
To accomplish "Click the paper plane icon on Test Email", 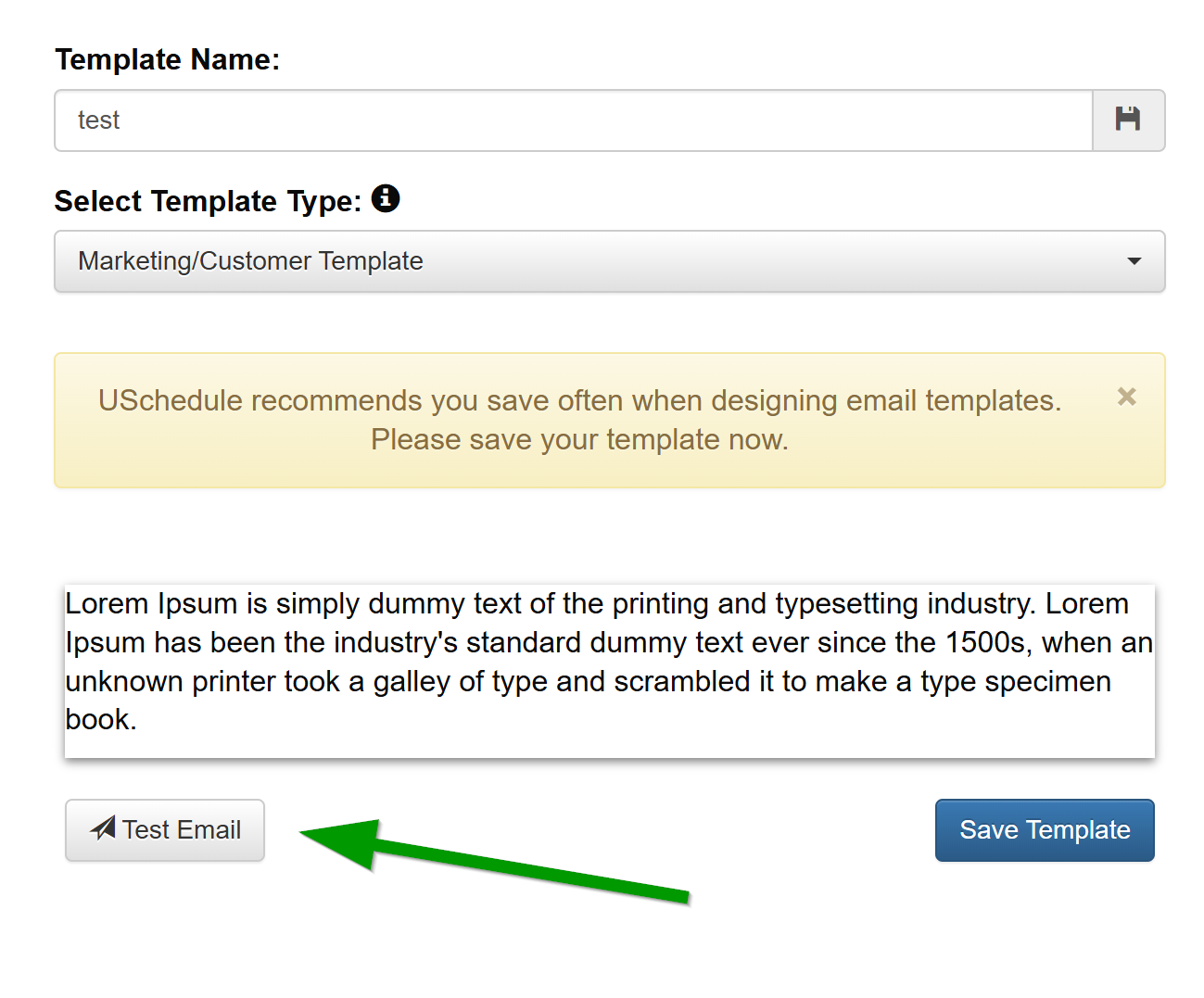I will [x=103, y=828].
